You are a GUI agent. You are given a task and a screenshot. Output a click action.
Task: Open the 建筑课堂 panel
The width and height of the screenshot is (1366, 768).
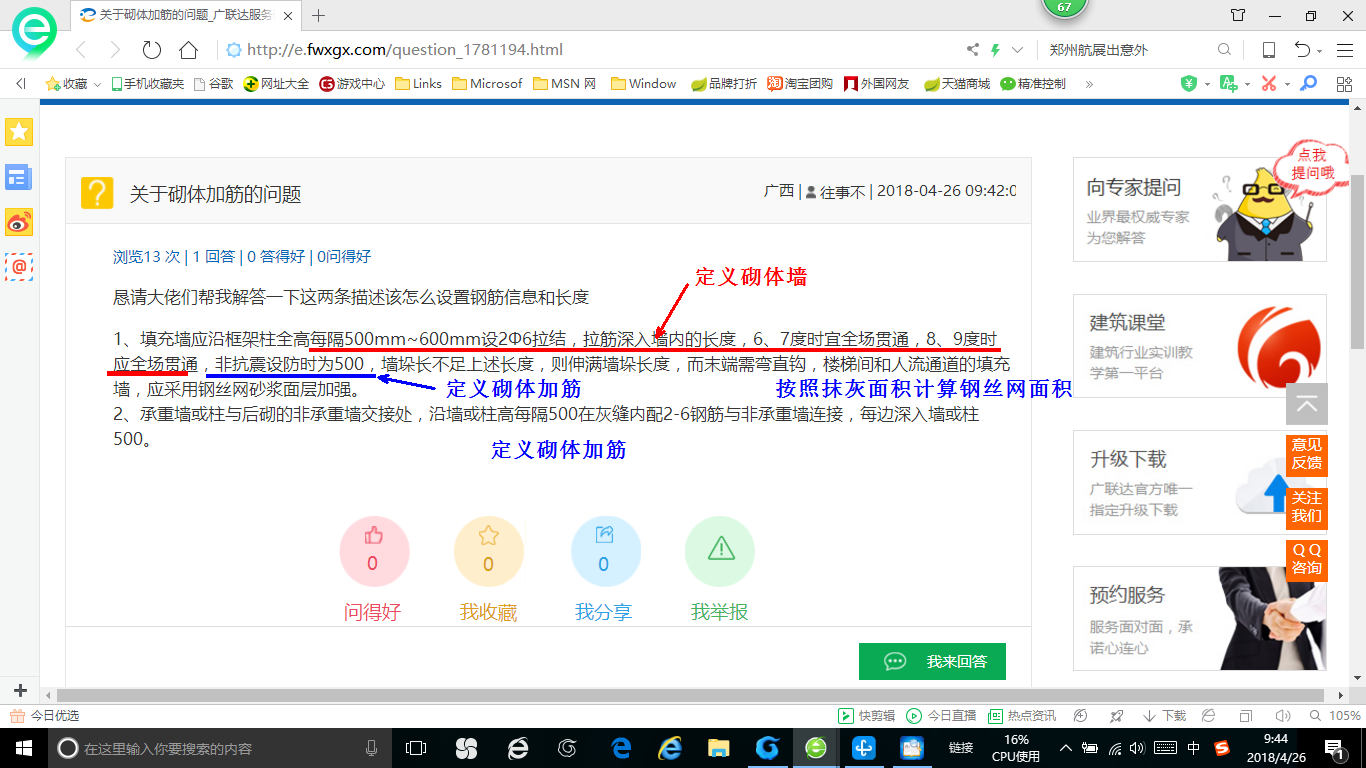(x=1200, y=346)
